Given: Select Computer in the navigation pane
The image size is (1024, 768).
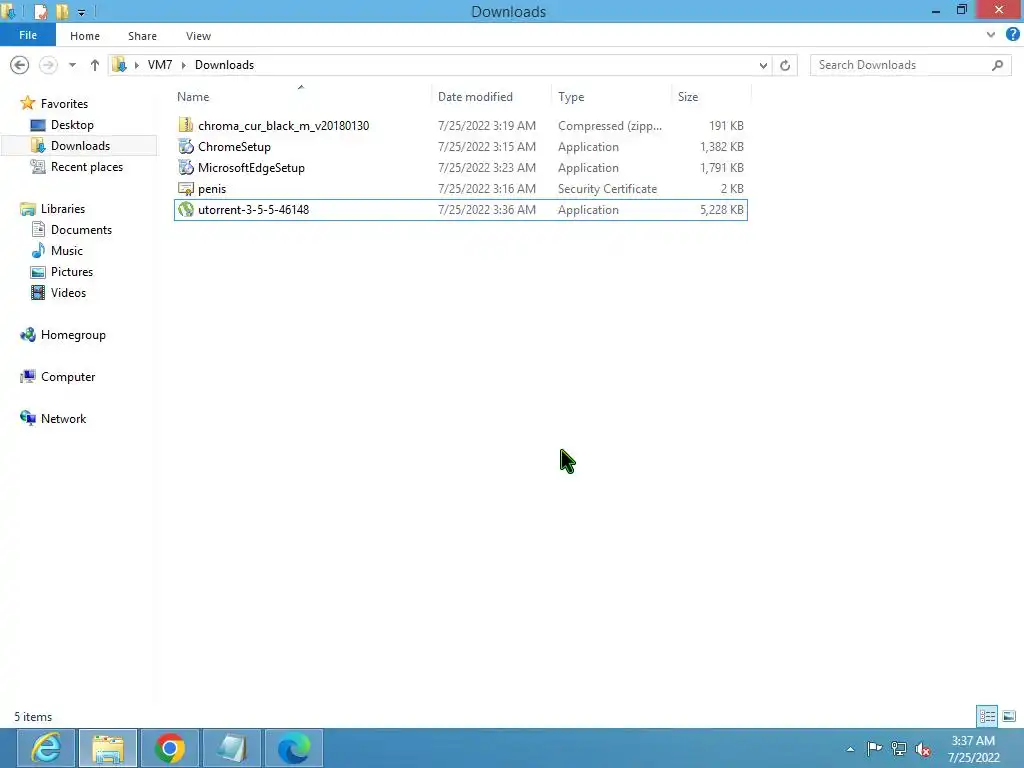Looking at the screenshot, I should pos(68,377).
